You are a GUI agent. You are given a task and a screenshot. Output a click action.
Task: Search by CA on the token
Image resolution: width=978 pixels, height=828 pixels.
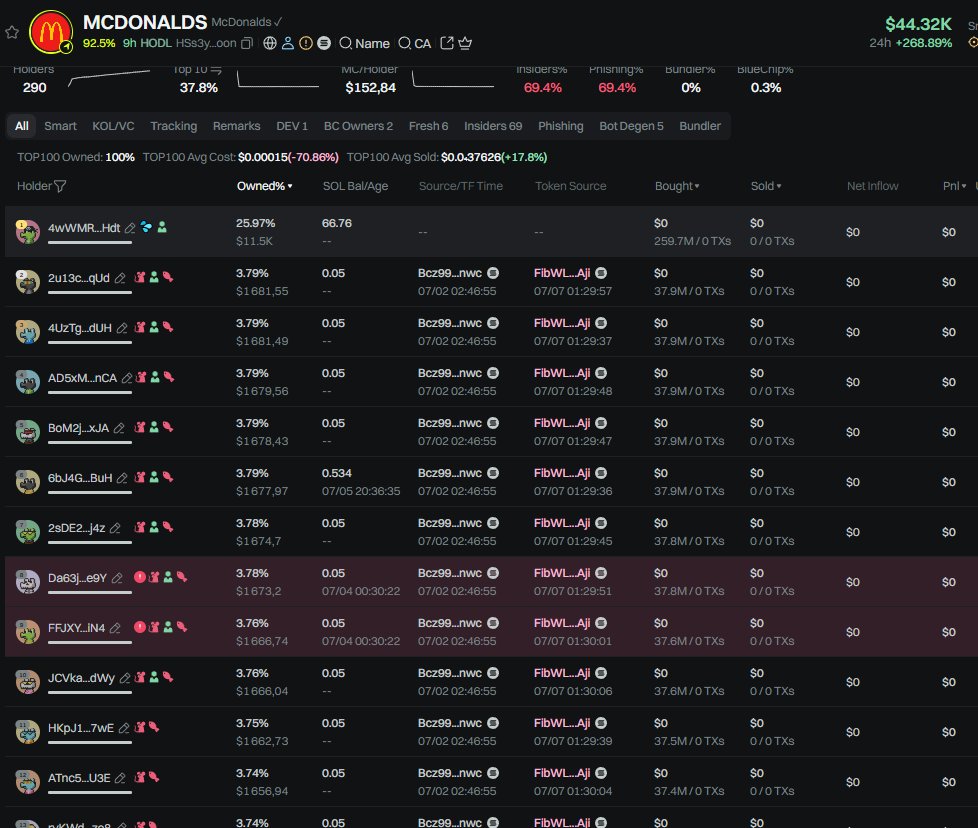click(415, 43)
